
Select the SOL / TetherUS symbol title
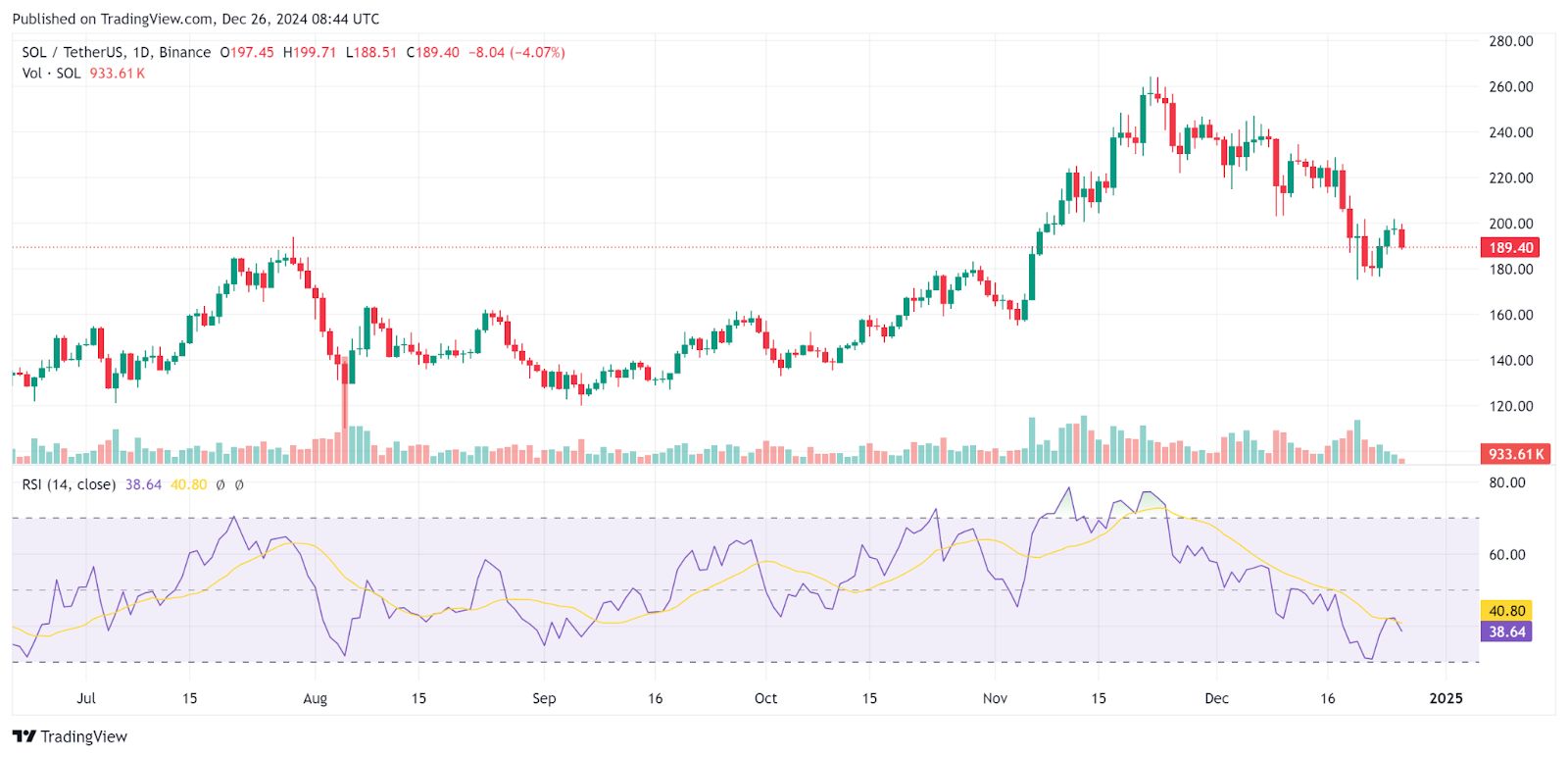(116, 52)
